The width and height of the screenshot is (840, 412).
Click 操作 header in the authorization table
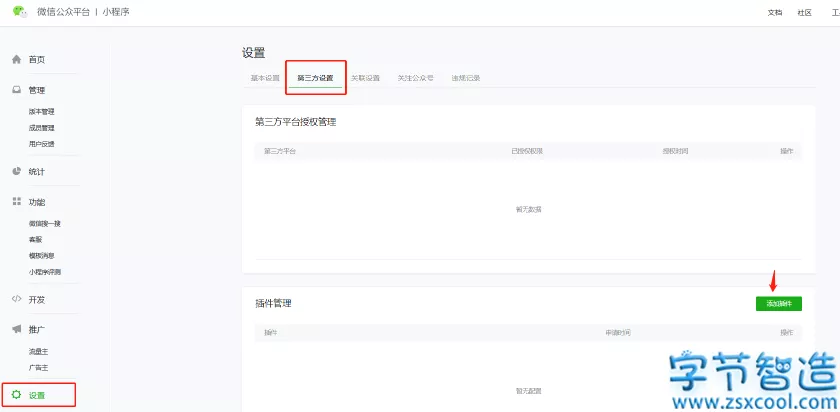(786, 151)
